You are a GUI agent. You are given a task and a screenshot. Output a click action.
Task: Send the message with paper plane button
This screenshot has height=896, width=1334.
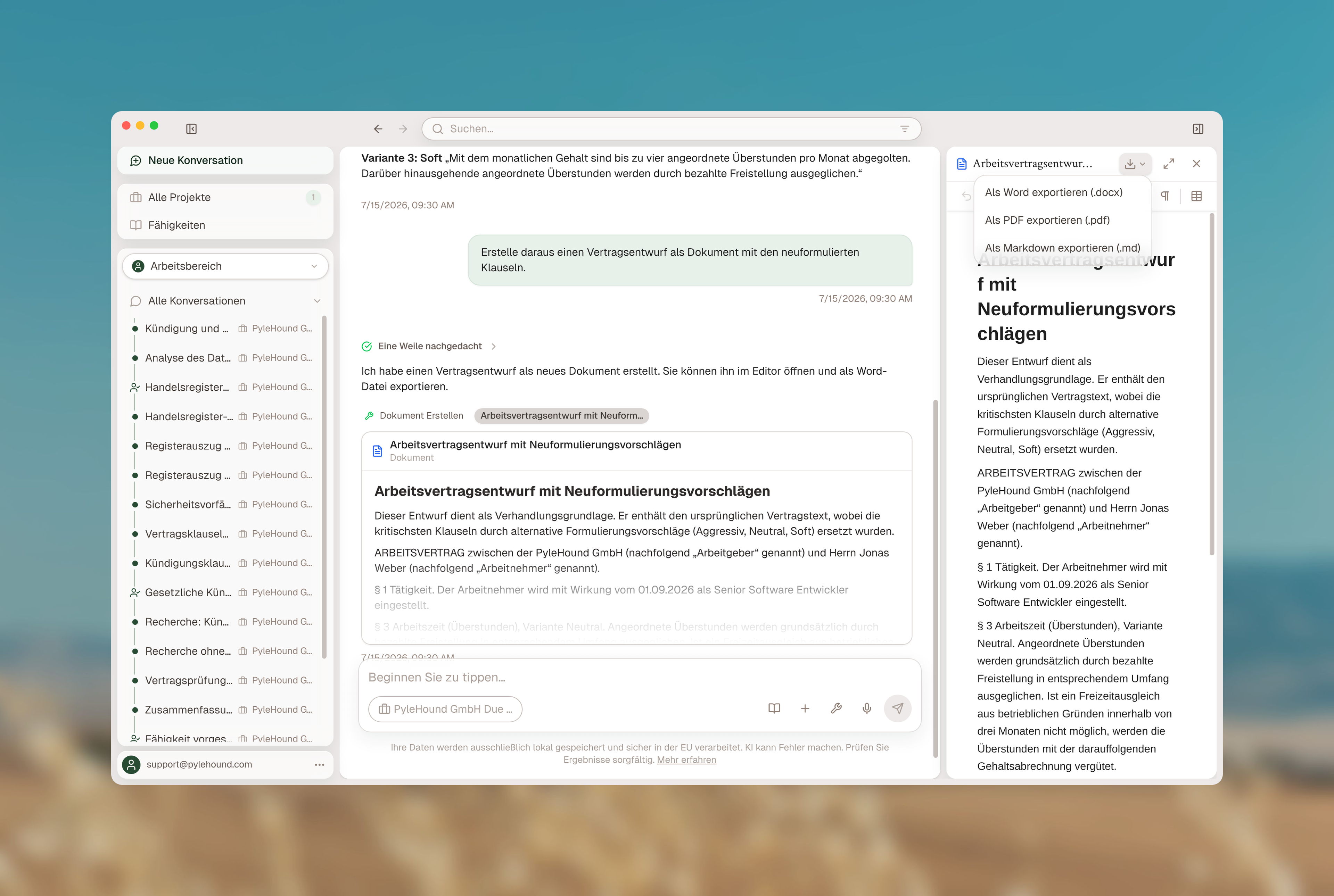click(897, 708)
